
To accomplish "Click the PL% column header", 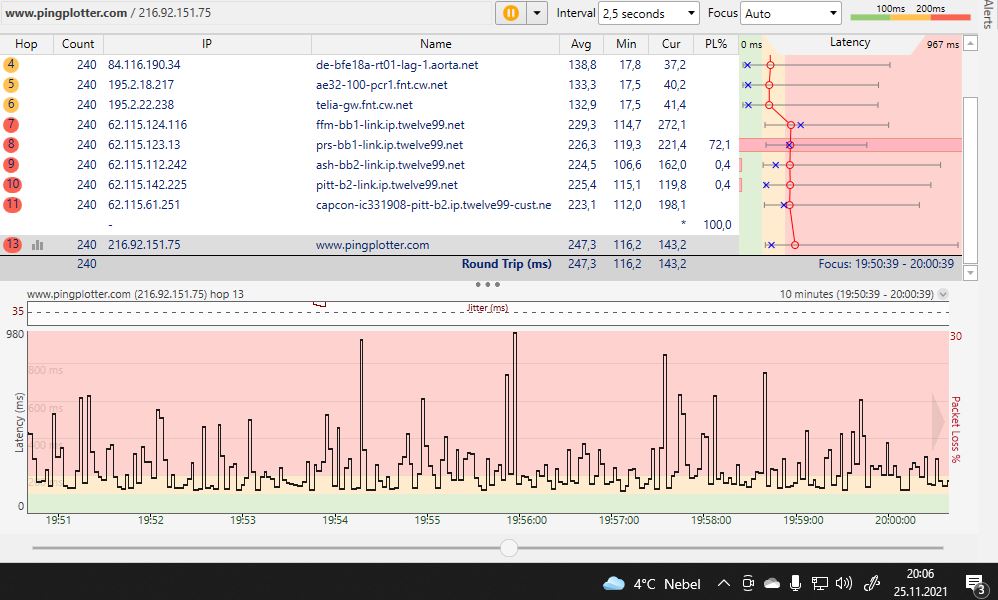I will pos(716,44).
